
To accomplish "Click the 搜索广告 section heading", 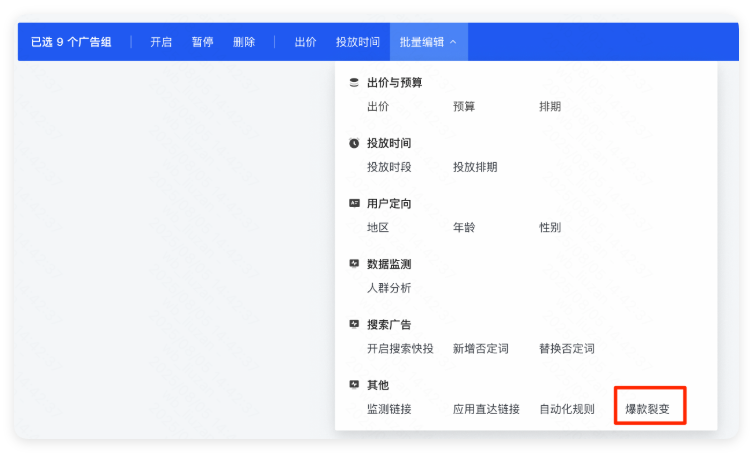I will pyautogui.click(x=389, y=324).
